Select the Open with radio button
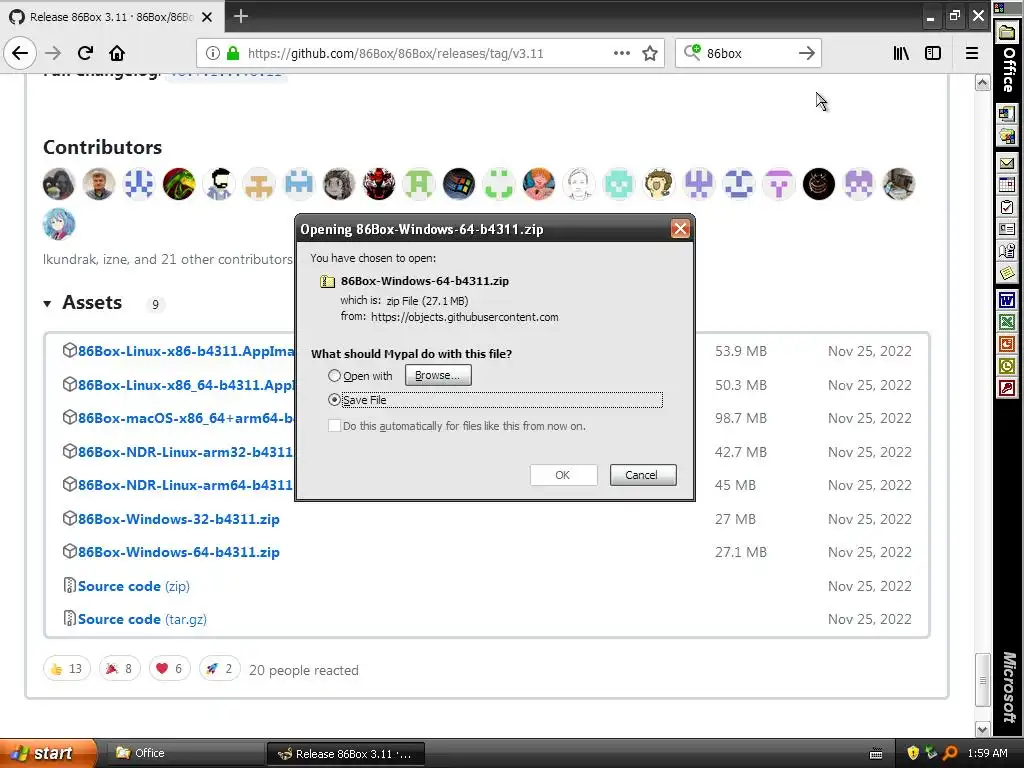This screenshot has height=768, width=1024. [334, 376]
